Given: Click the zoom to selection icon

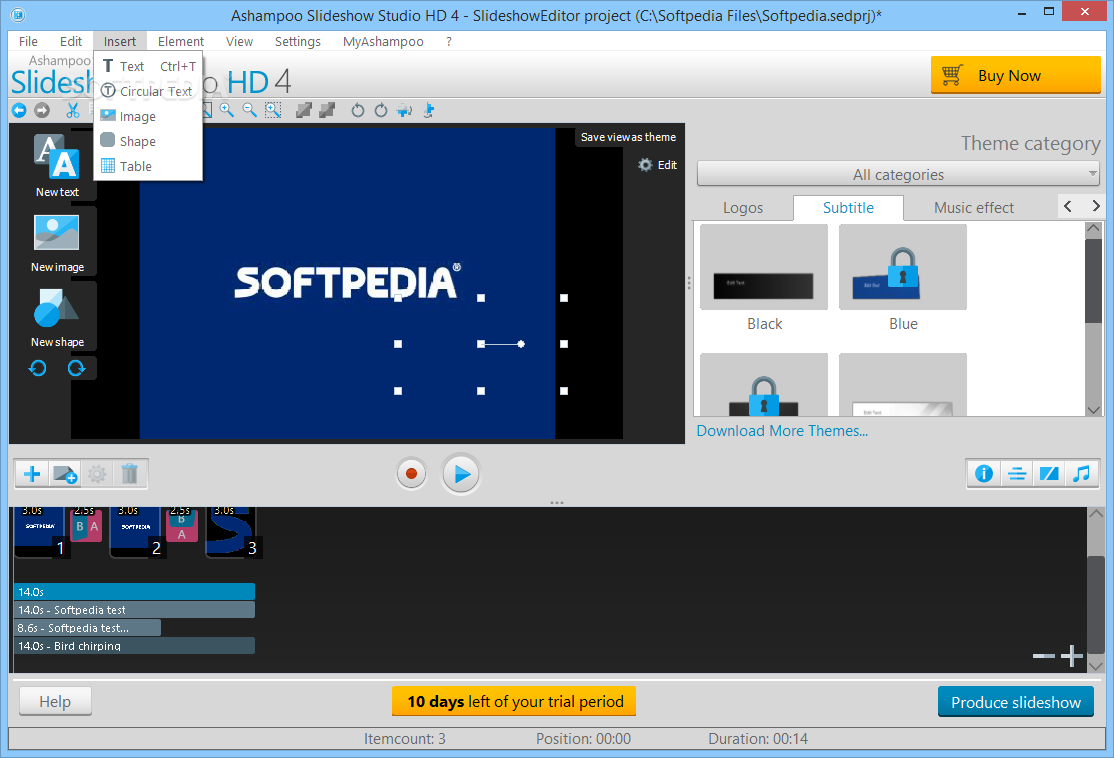Looking at the screenshot, I should point(273,110).
